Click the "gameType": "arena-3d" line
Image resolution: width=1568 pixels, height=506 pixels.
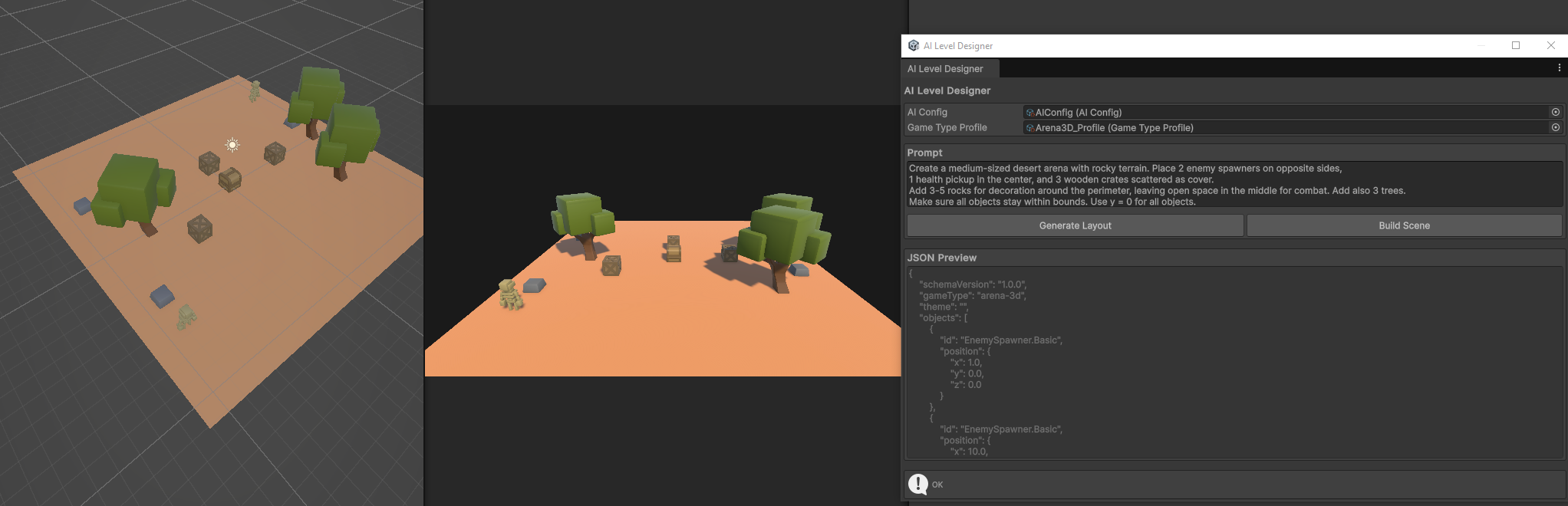tap(973, 295)
